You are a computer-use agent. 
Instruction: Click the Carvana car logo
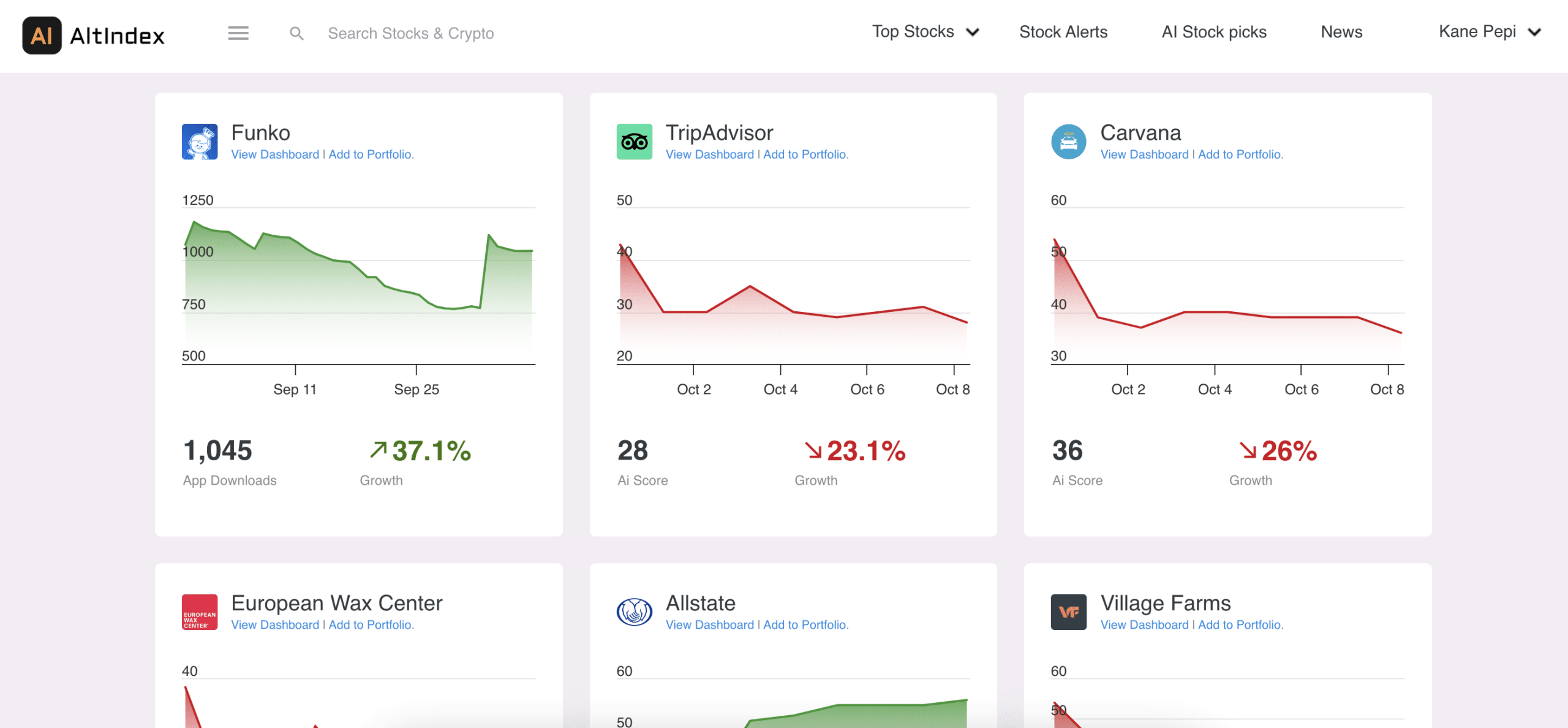1069,142
